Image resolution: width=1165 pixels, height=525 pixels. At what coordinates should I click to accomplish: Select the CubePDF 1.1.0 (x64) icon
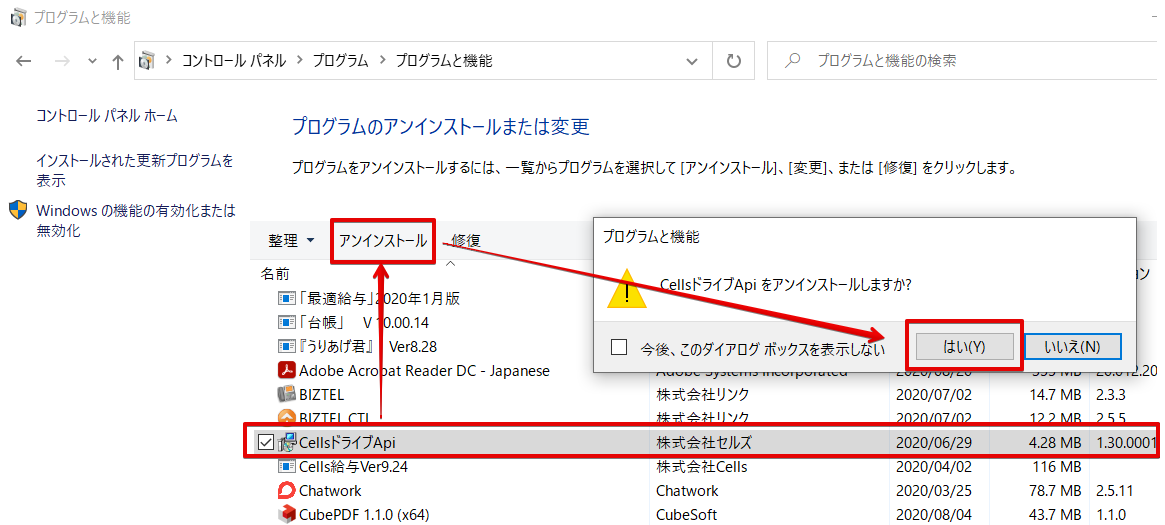click(x=287, y=514)
